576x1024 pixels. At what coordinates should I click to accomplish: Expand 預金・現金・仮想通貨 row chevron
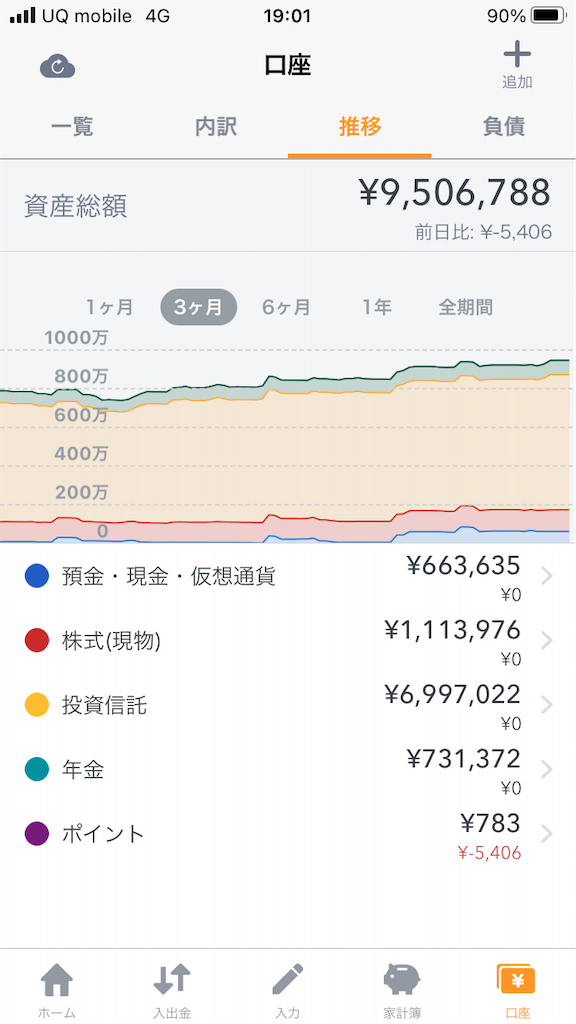click(547, 576)
